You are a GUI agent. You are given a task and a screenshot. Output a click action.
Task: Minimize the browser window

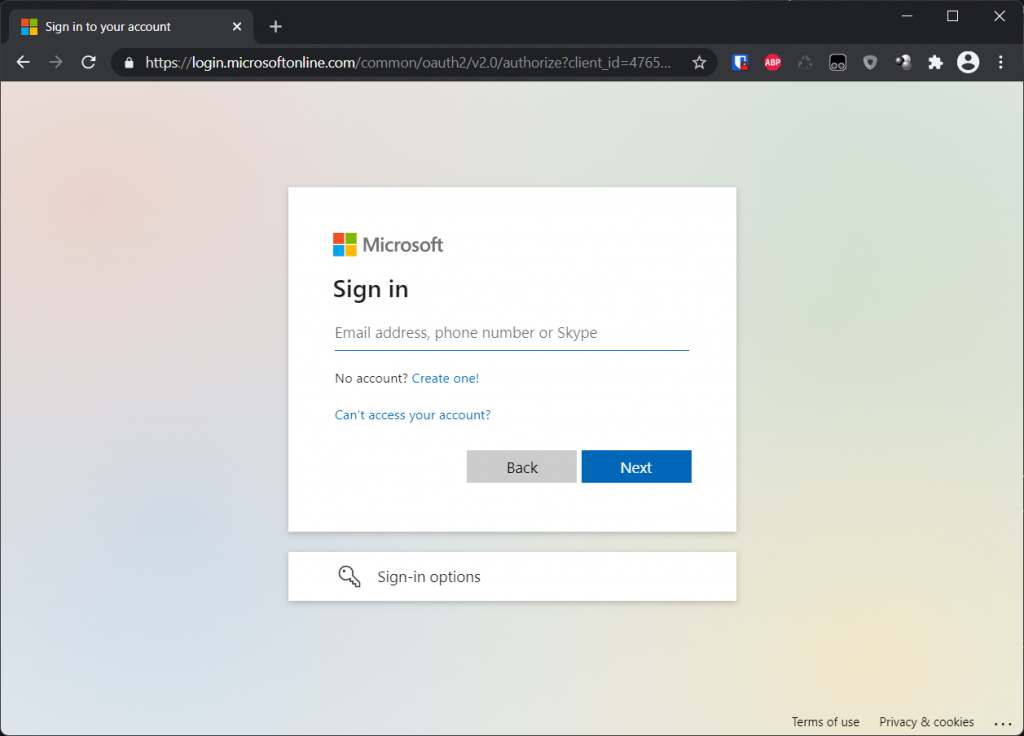907,16
